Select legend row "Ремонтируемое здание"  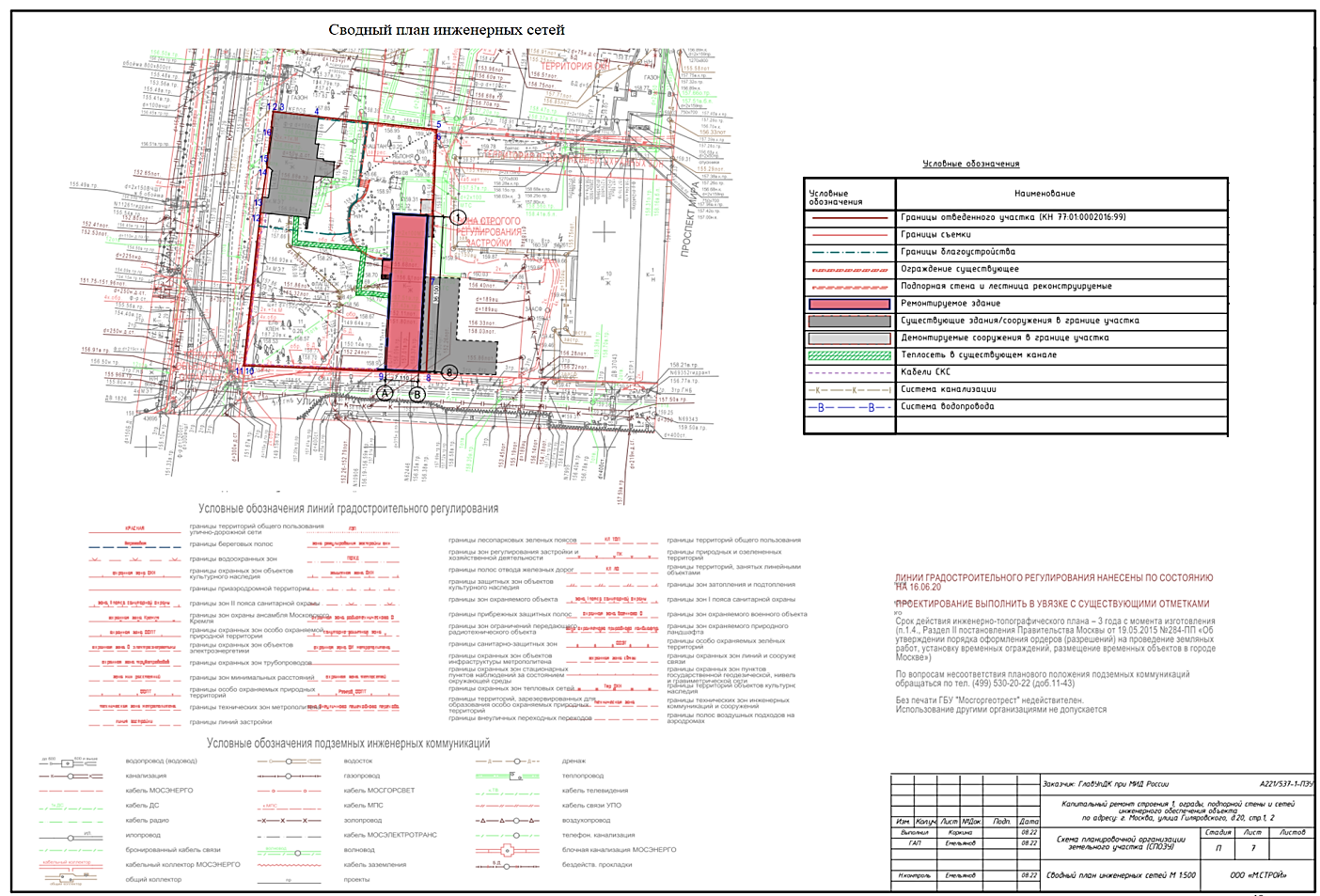[1015, 304]
